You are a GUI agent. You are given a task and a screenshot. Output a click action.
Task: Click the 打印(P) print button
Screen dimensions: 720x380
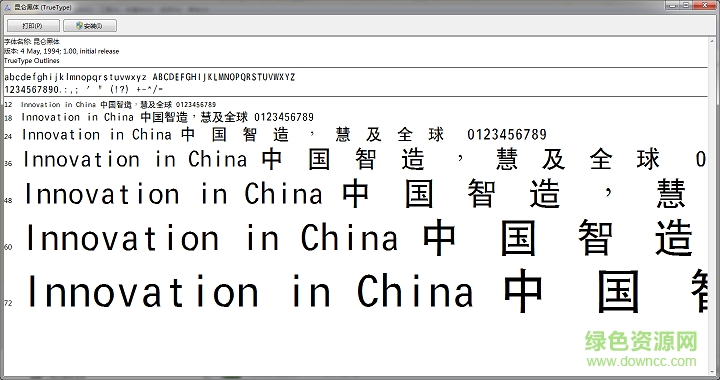pyautogui.click(x=33, y=26)
